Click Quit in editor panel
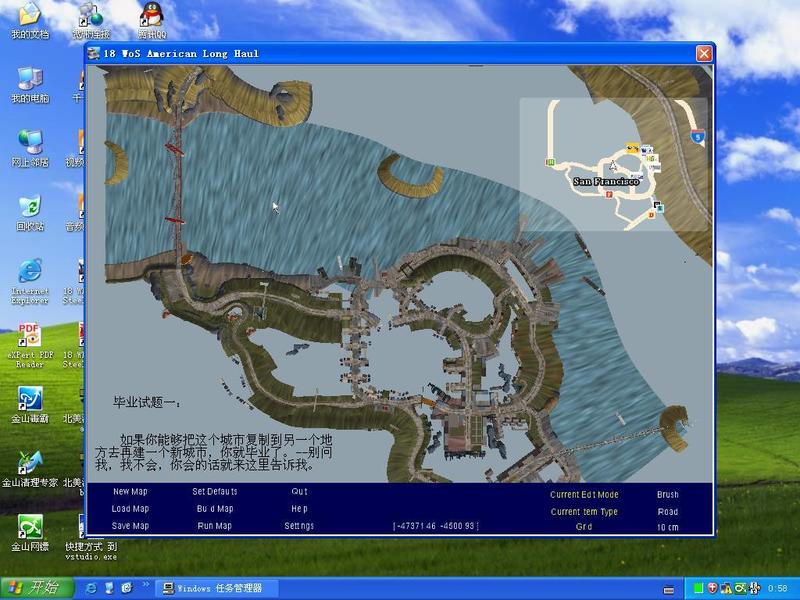Image resolution: width=800 pixels, height=600 pixels. click(x=299, y=492)
